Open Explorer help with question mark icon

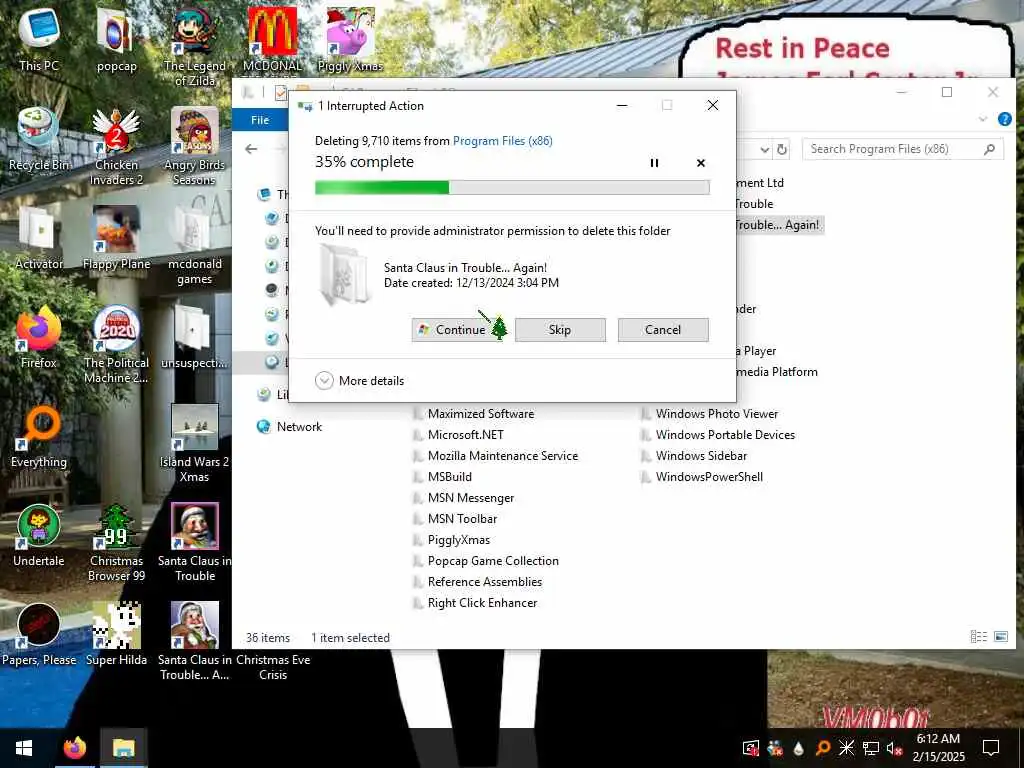1004,119
